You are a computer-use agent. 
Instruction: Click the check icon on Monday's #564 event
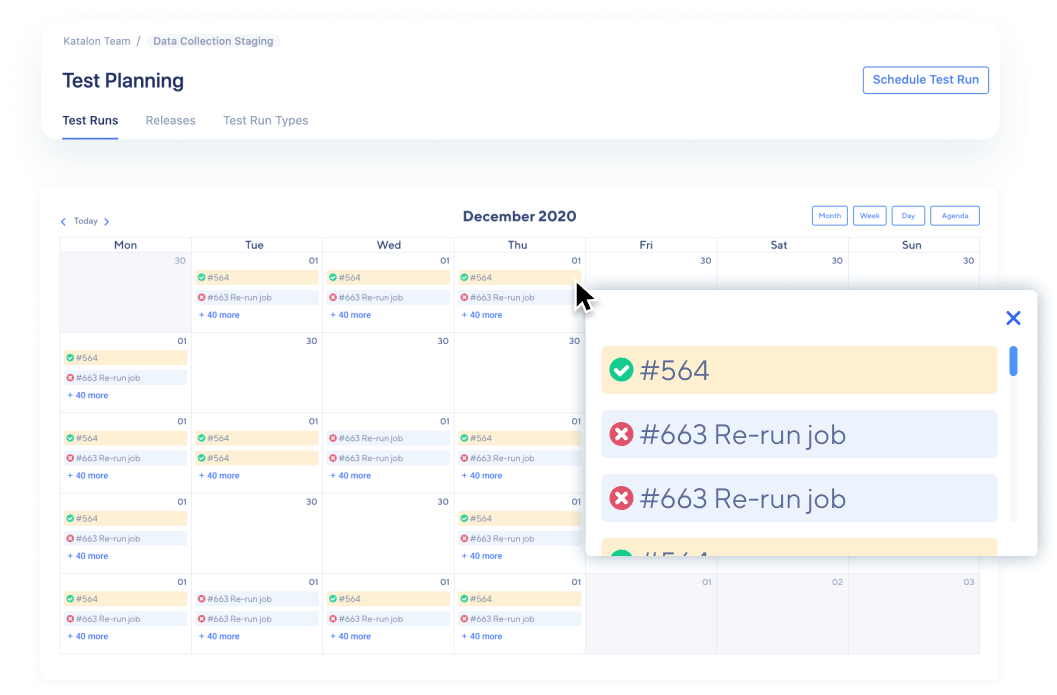click(x=72, y=357)
